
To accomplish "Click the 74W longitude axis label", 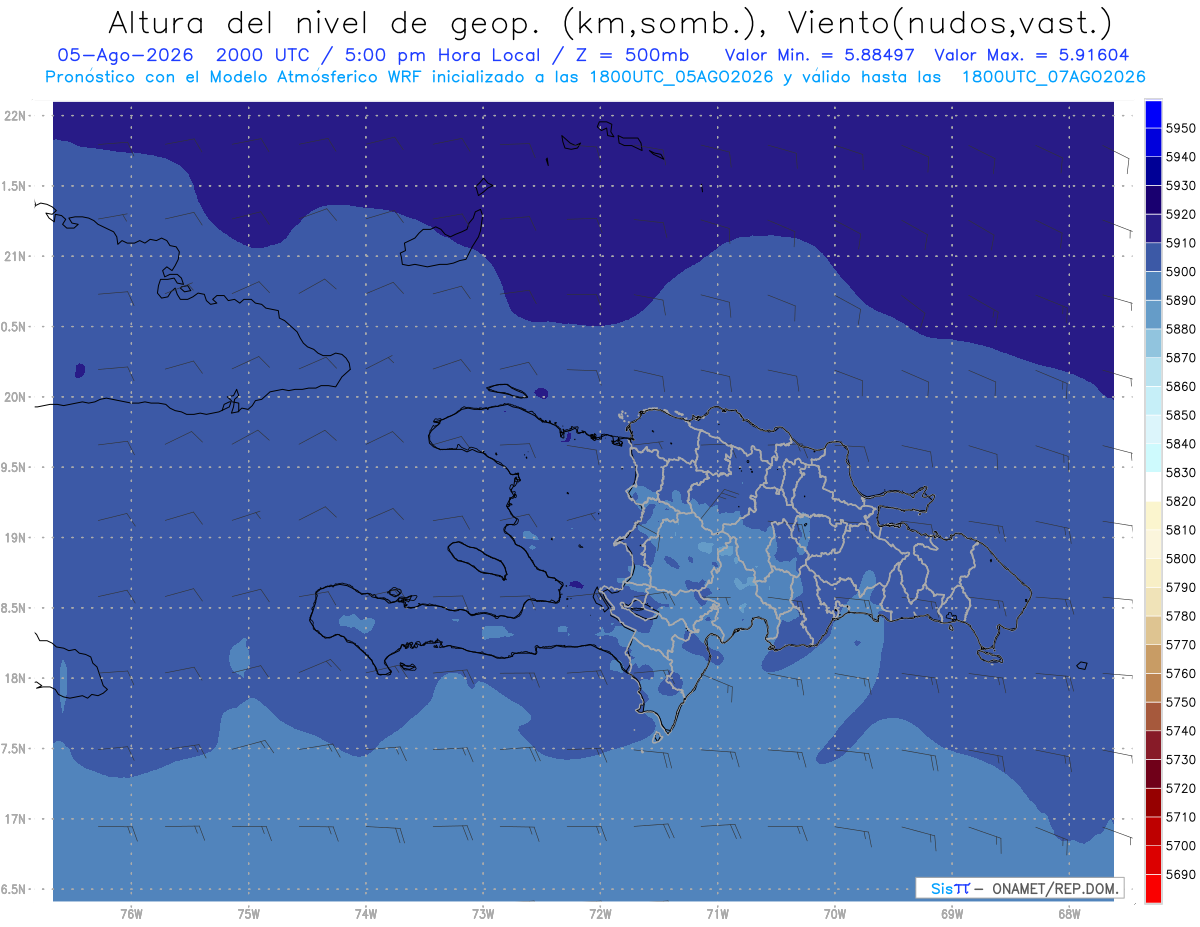I will coord(366,914).
